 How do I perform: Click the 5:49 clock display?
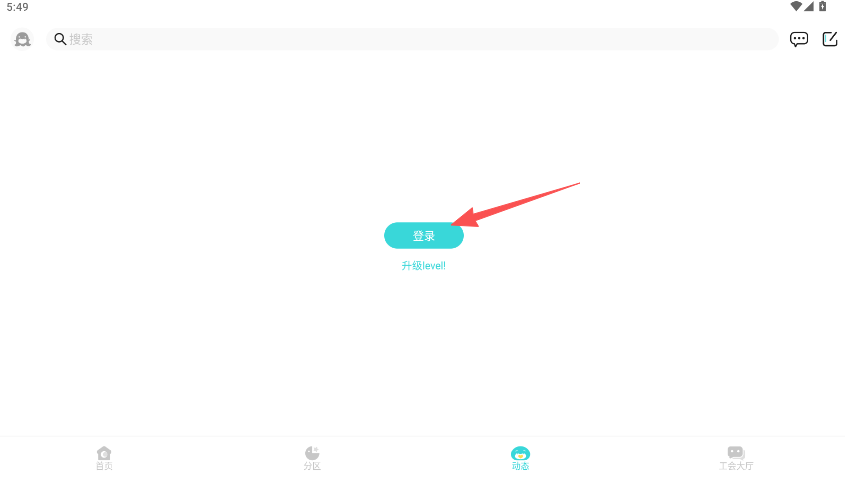17,7
